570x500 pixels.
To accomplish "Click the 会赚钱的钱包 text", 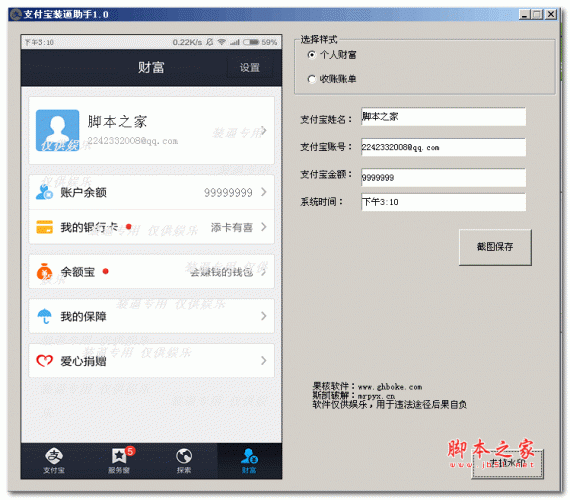I will tap(222, 272).
